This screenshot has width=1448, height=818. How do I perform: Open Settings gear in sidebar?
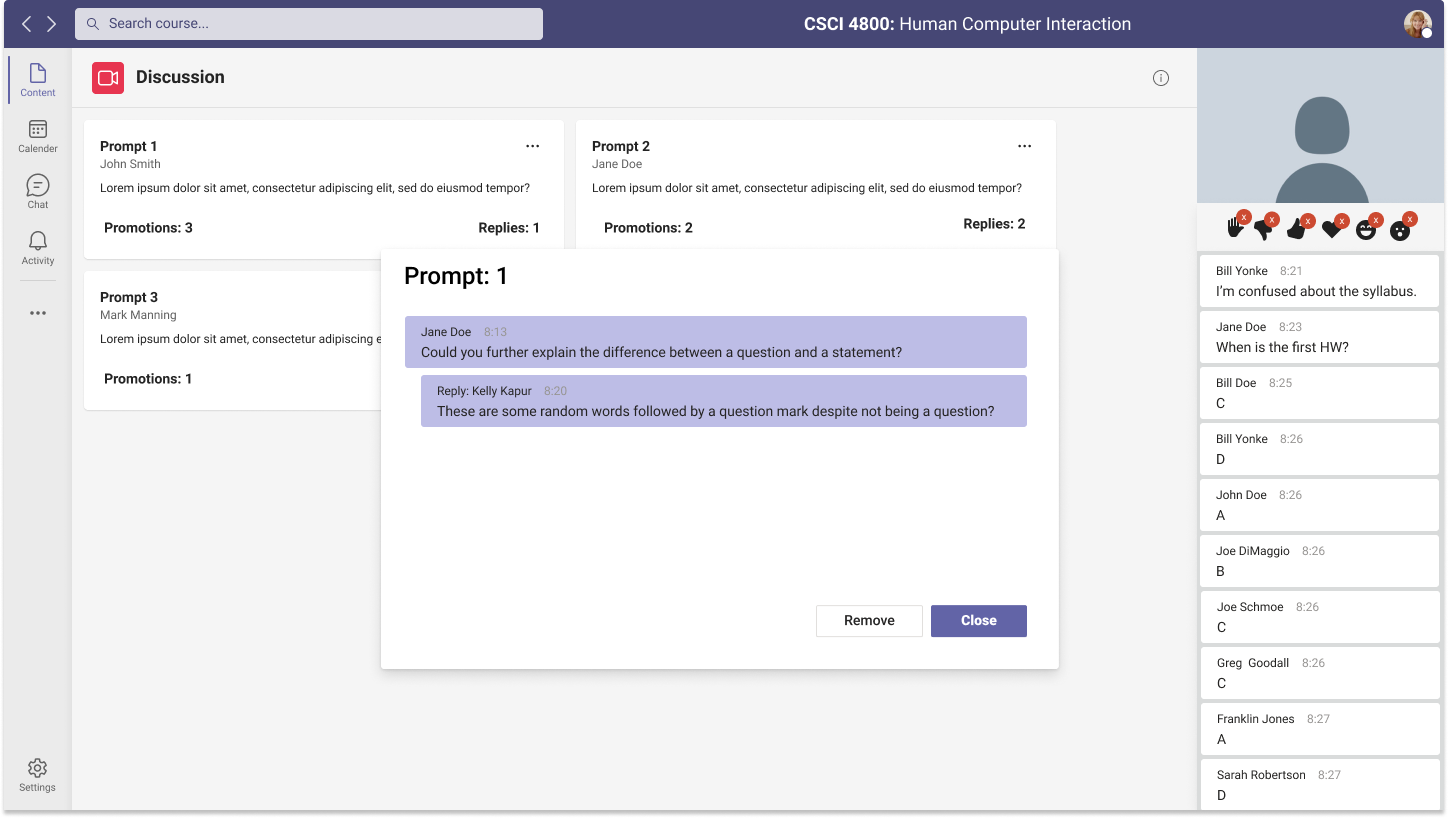tap(37, 775)
